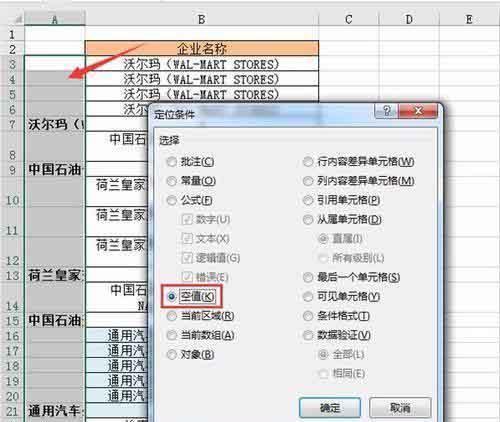Select 行内容差异单元格(W) option
500x422 pixels.
[x=308, y=162]
